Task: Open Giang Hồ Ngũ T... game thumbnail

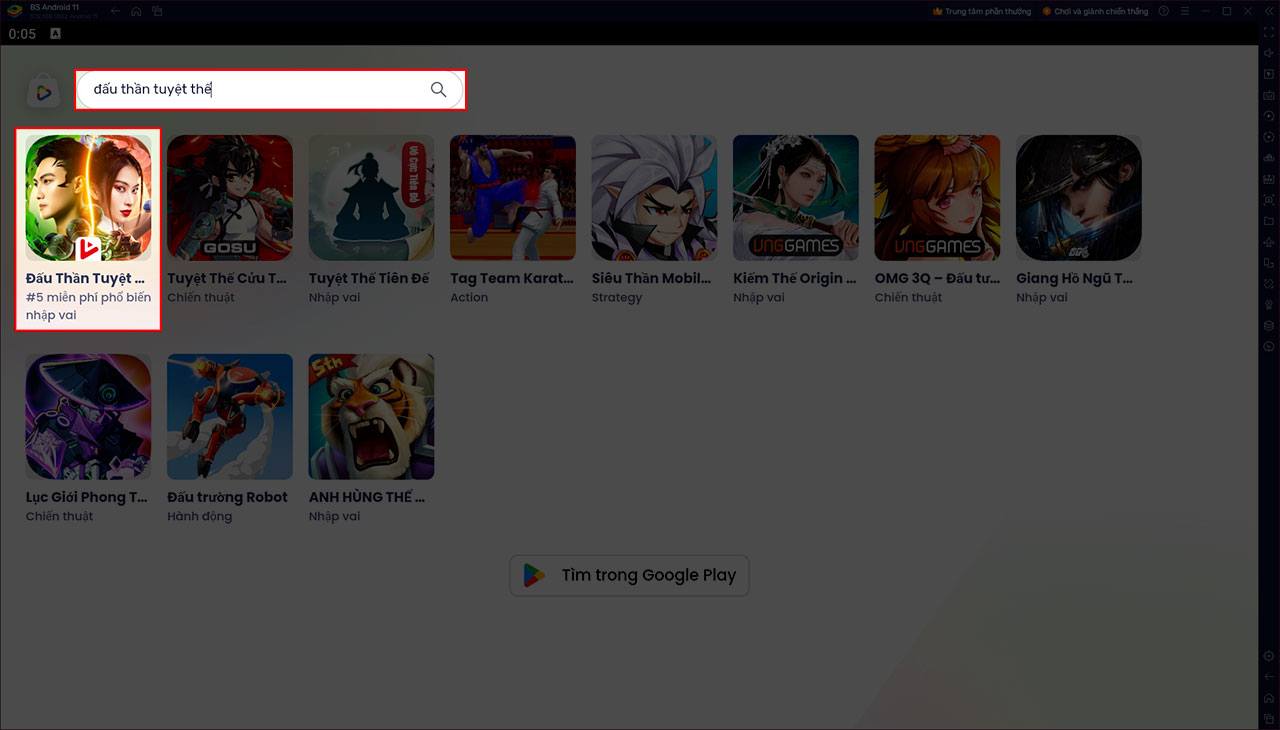Action: click(x=1079, y=198)
